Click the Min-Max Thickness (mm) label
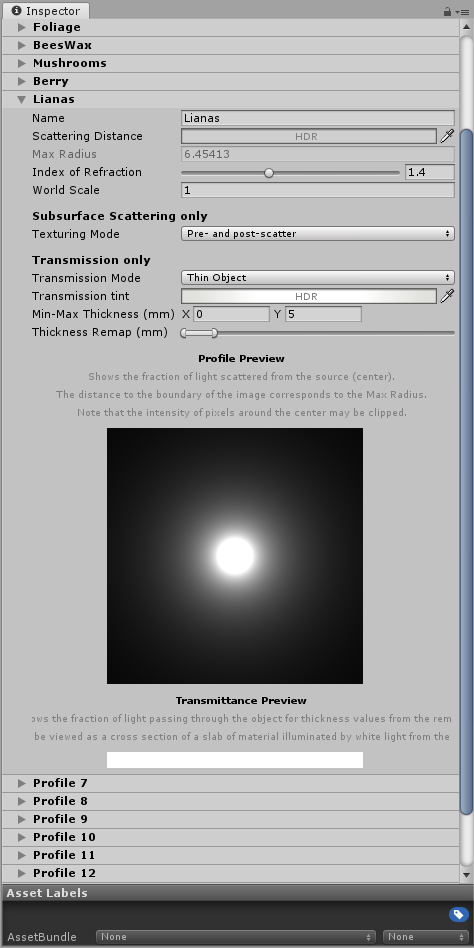 tap(103, 314)
